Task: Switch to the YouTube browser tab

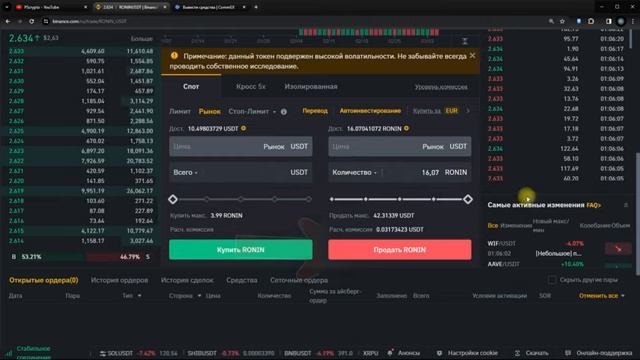Action: 51,7
